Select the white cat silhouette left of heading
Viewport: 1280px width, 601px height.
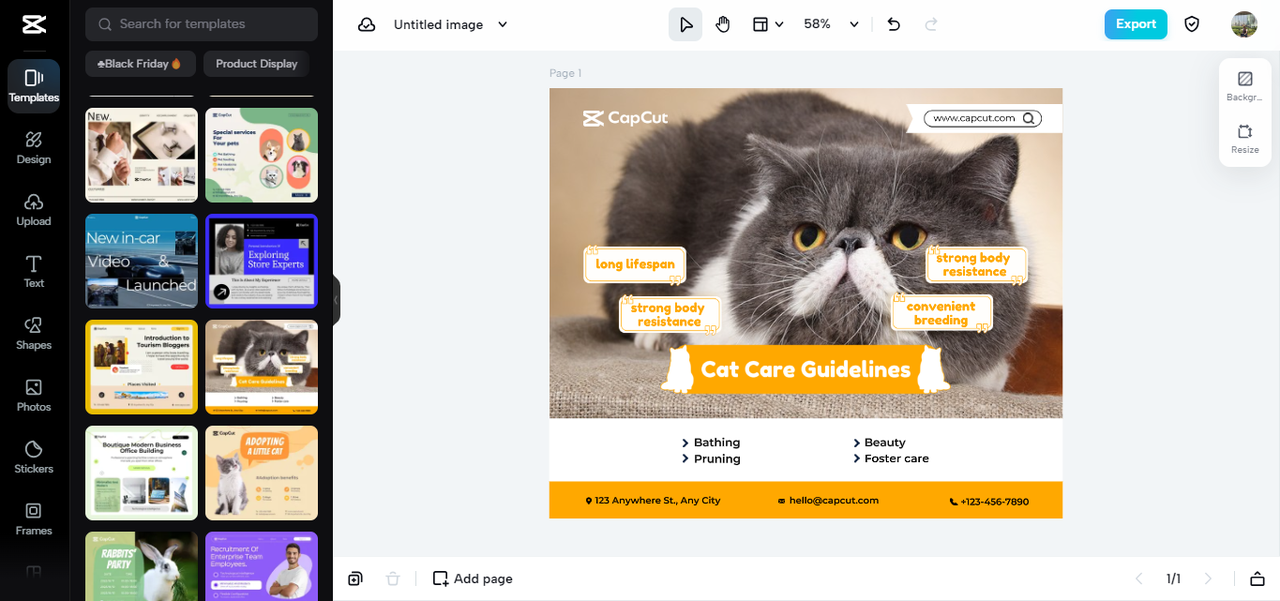click(x=679, y=369)
